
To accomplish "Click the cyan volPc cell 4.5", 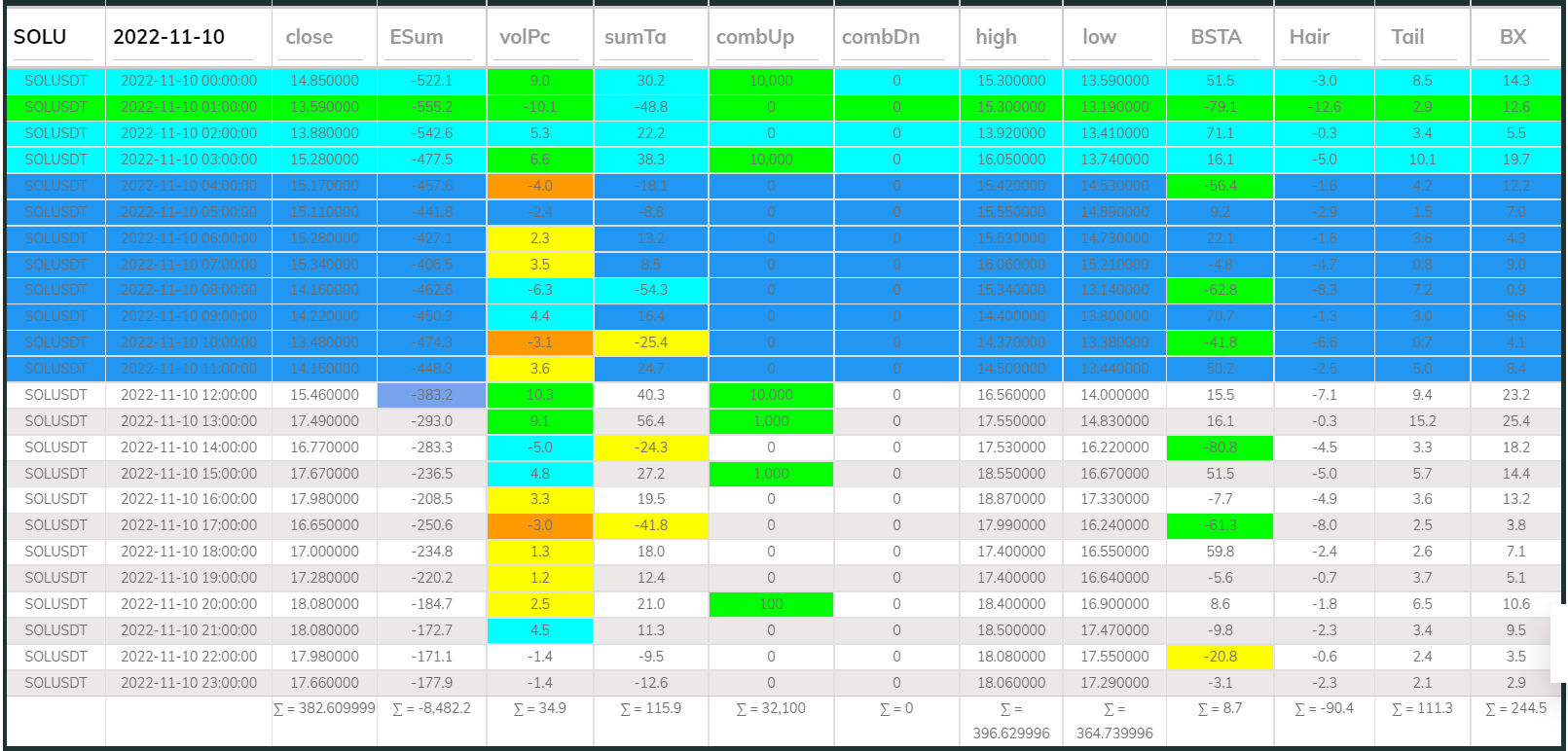I will click(540, 630).
